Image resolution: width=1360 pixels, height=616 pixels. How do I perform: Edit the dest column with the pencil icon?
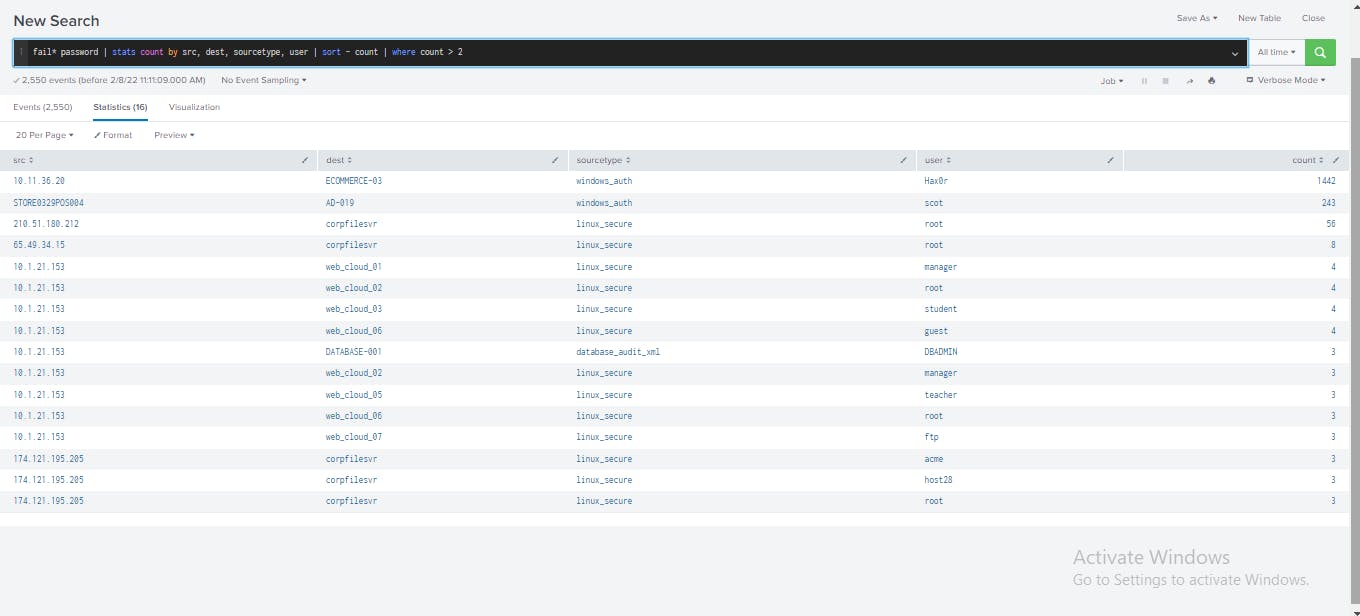(555, 160)
